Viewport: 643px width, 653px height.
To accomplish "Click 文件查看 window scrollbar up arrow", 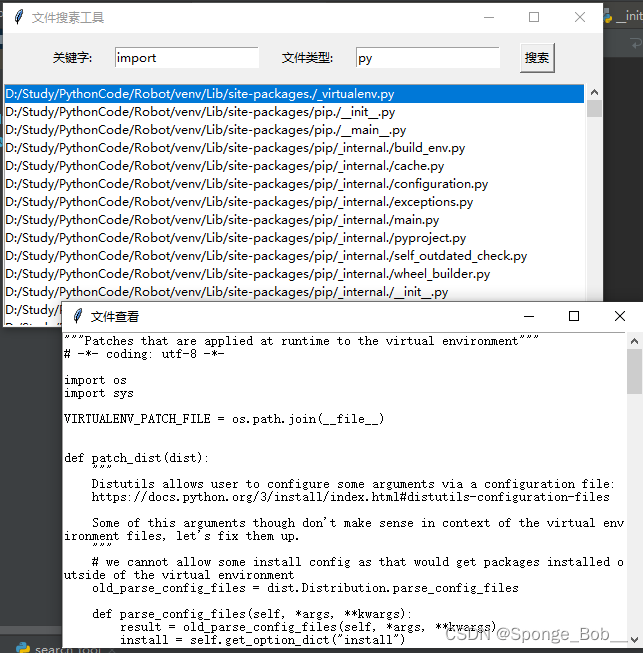I will coord(634,341).
